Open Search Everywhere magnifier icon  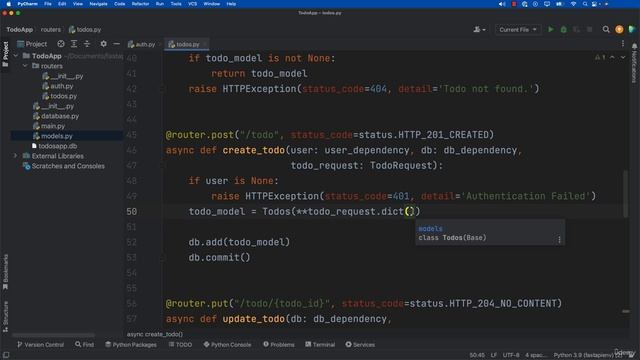[606, 29]
